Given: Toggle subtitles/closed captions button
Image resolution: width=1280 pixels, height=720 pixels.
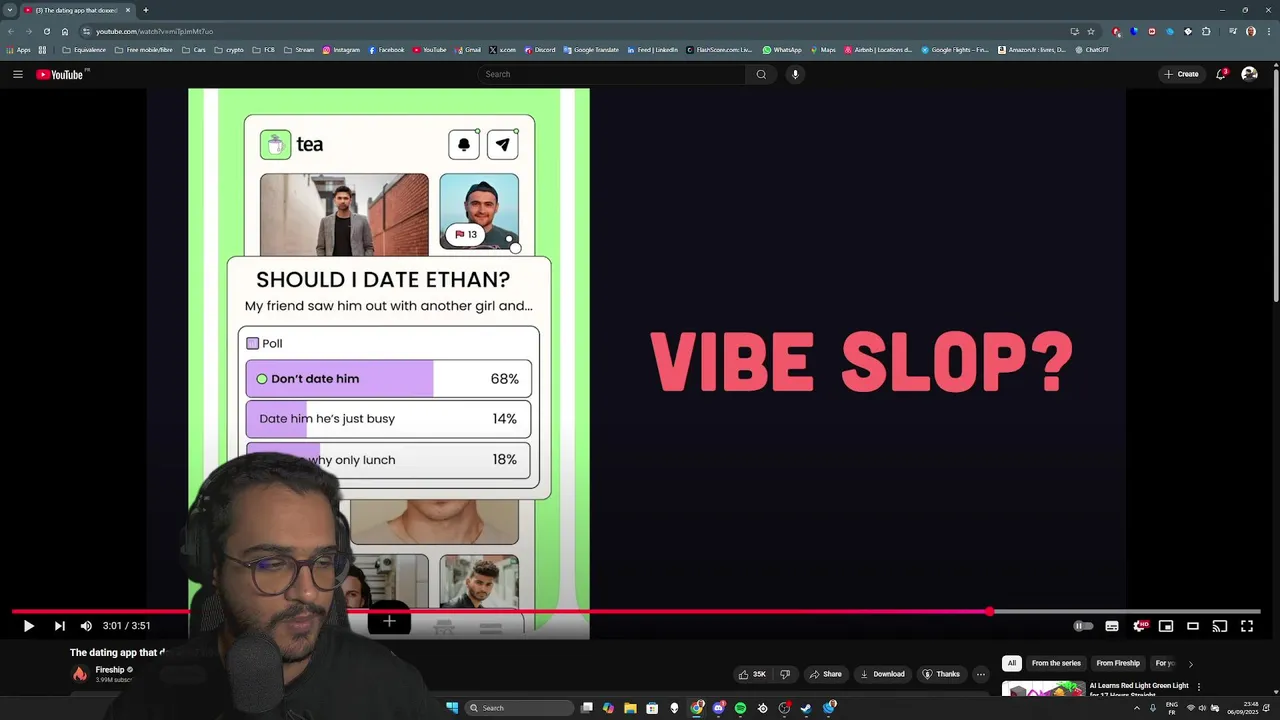Looking at the screenshot, I should pos(1112,626).
